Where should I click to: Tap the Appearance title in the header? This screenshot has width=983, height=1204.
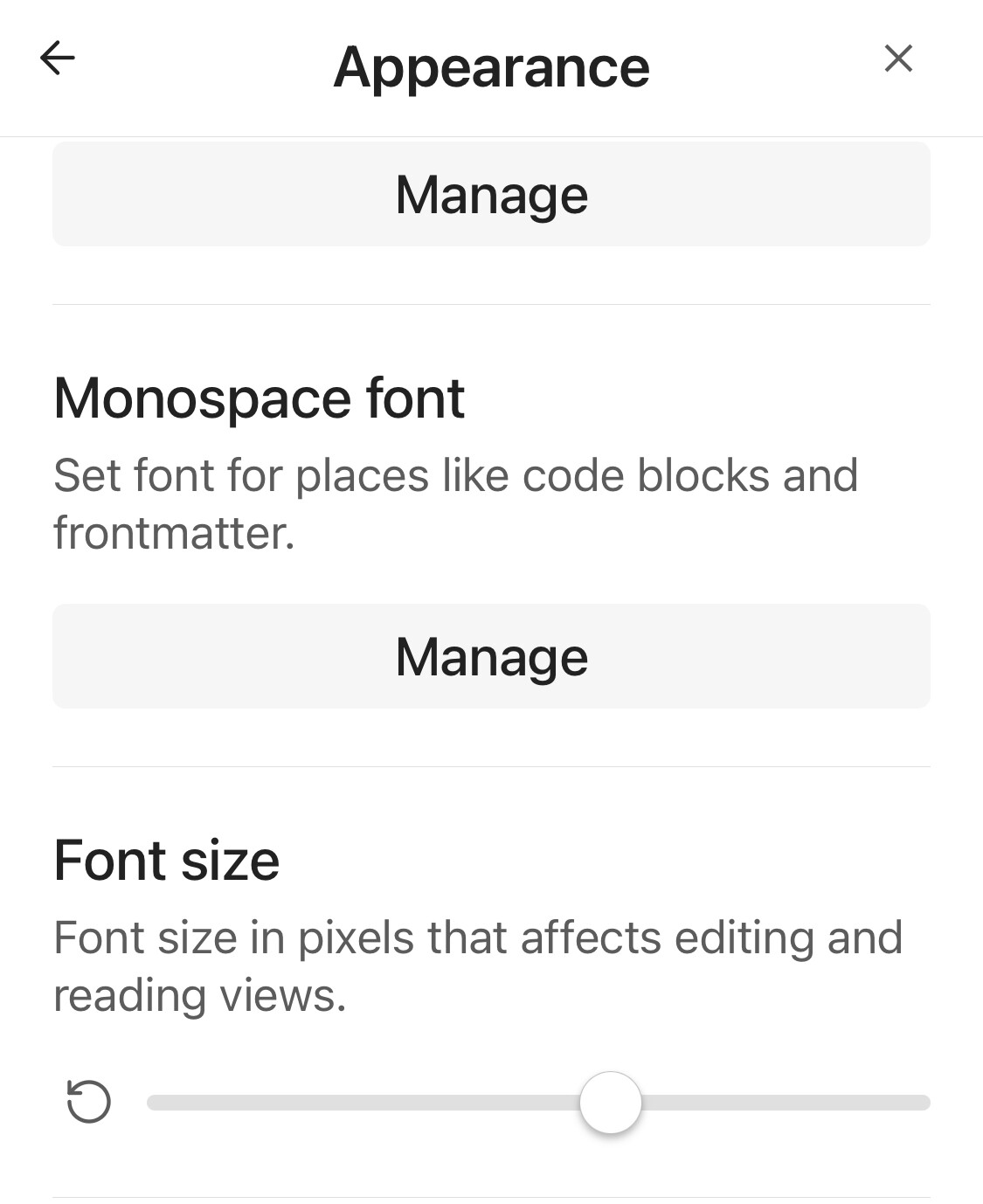(x=492, y=68)
